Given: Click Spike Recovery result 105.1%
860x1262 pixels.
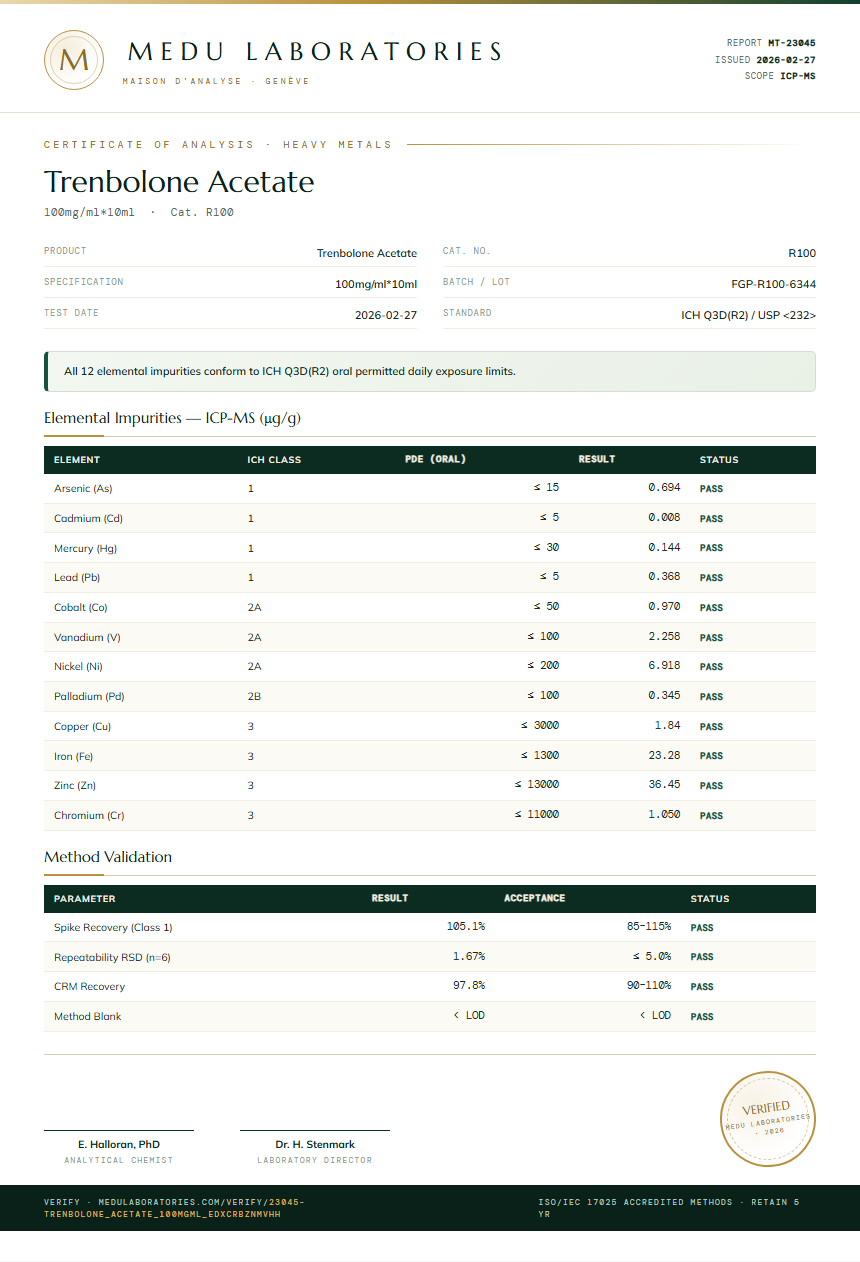Looking at the screenshot, I should (x=466, y=927).
